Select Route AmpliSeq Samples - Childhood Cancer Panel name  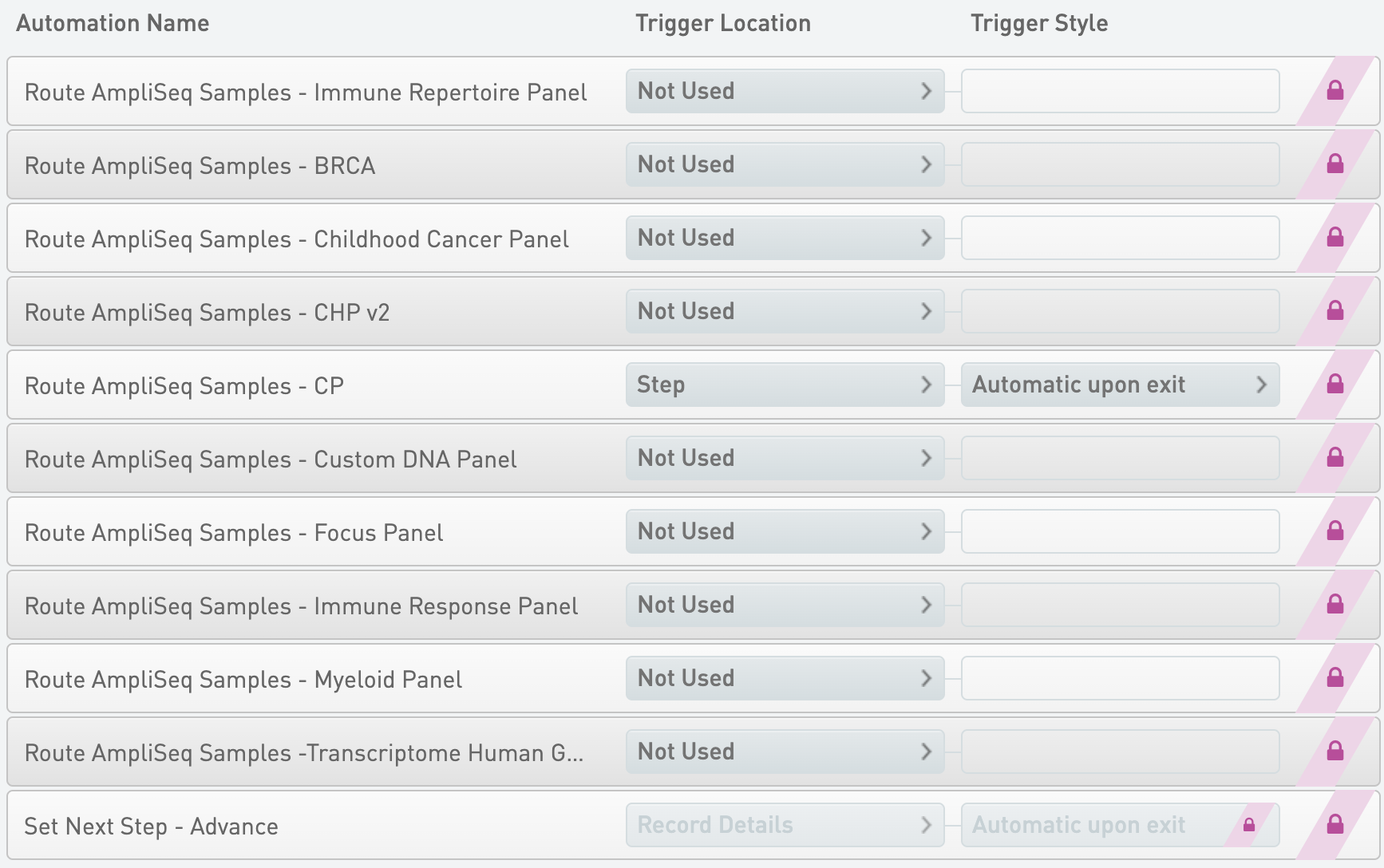click(x=296, y=239)
